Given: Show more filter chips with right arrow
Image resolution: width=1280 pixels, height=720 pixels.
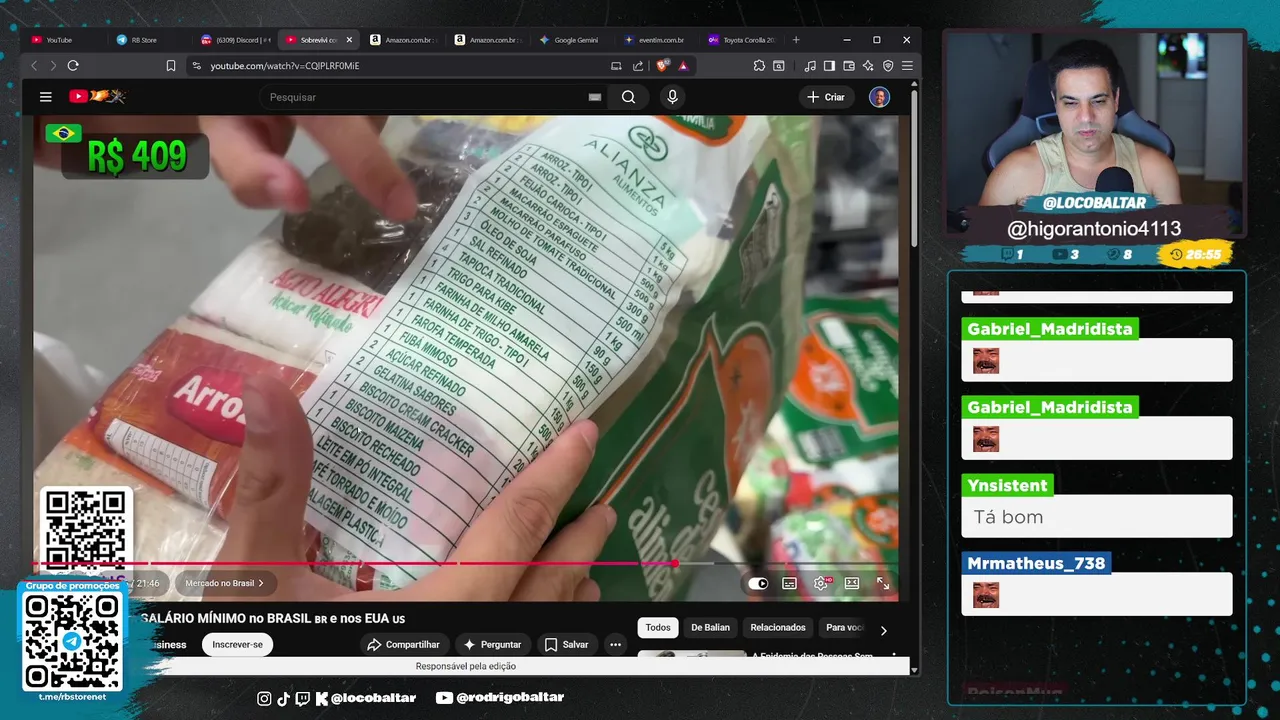Looking at the screenshot, I should 883,630.
